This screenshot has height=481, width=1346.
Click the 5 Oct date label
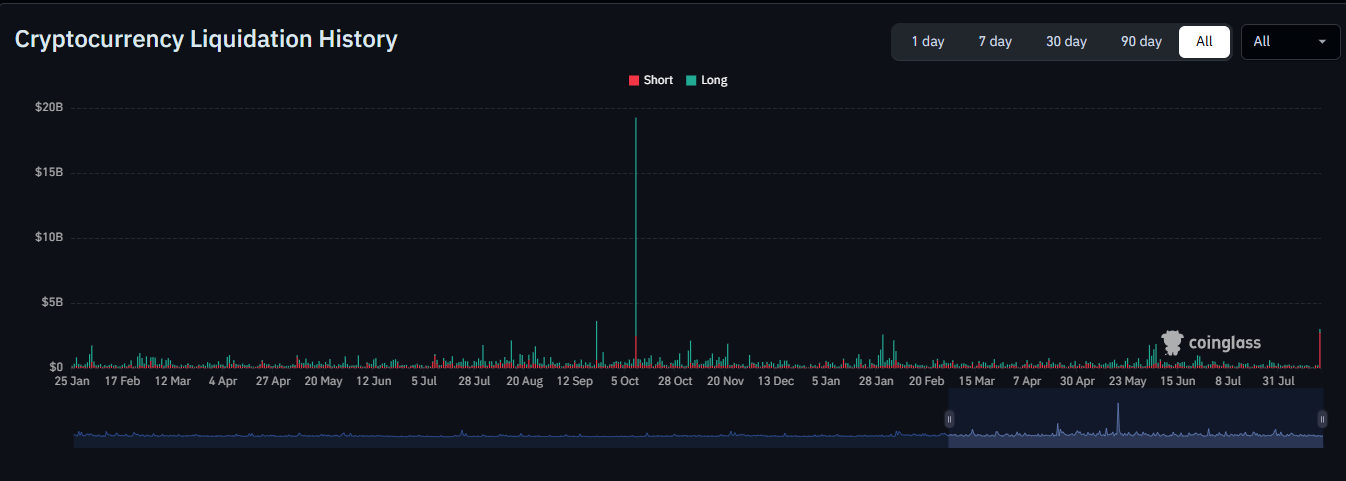tap(625, 381)
